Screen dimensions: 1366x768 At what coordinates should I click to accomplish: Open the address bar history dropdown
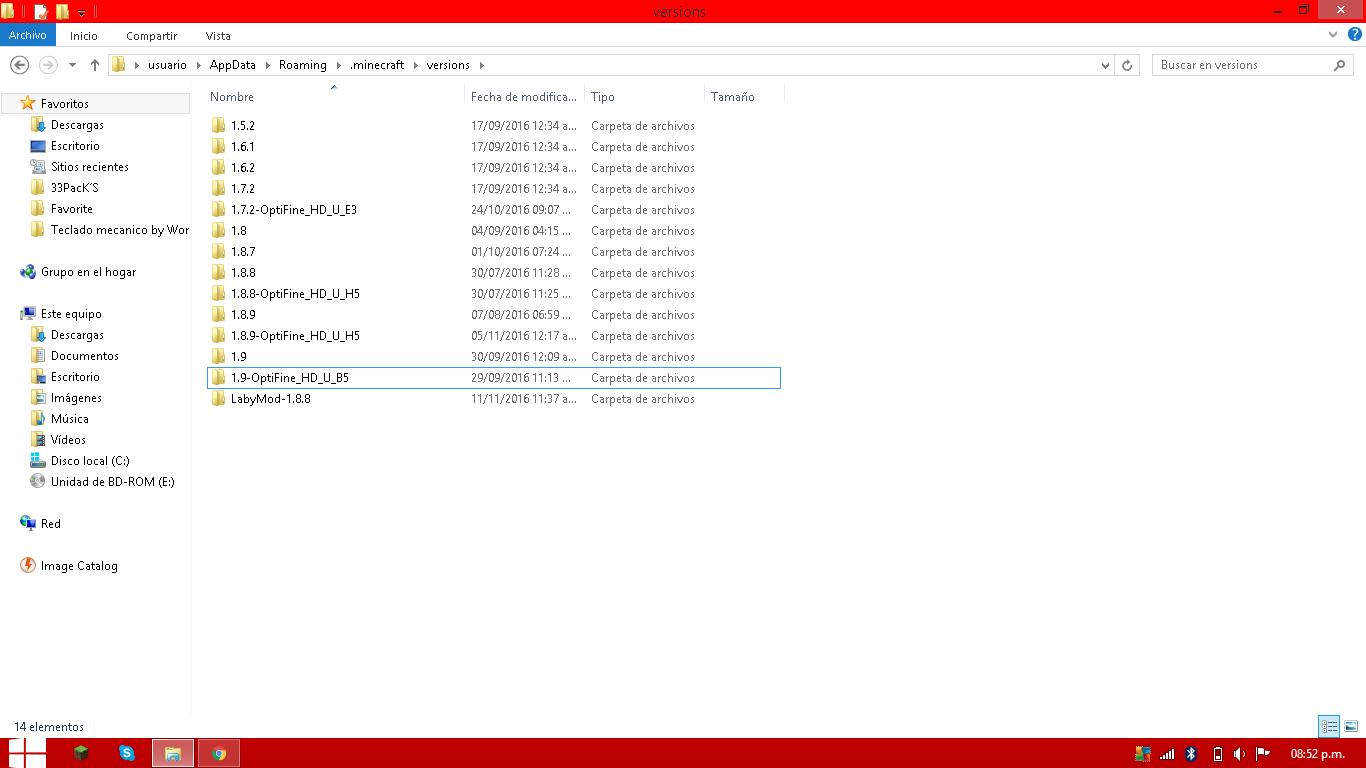coord(1105,65)
